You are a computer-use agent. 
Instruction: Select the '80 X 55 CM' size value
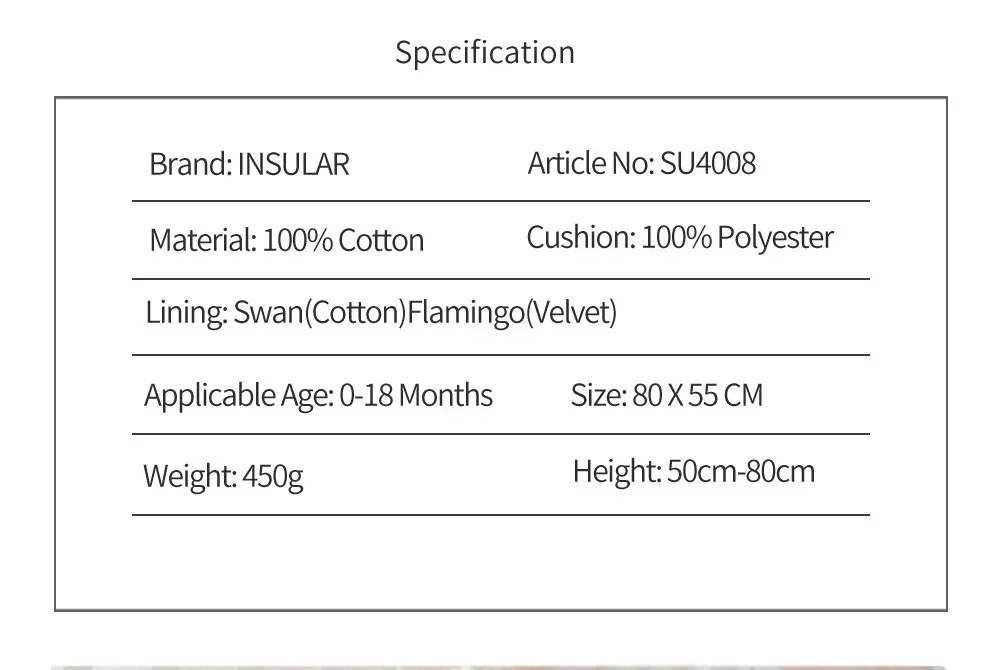[x=698, y=395]
